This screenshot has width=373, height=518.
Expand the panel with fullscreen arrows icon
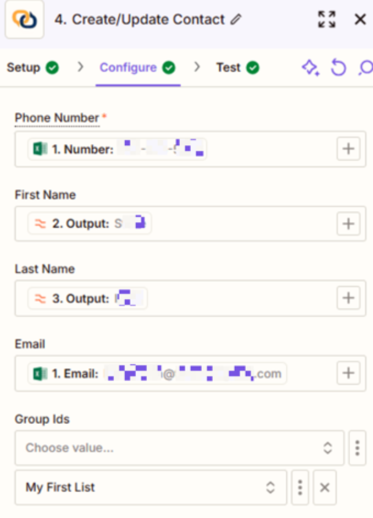click(x=327, y=19)
